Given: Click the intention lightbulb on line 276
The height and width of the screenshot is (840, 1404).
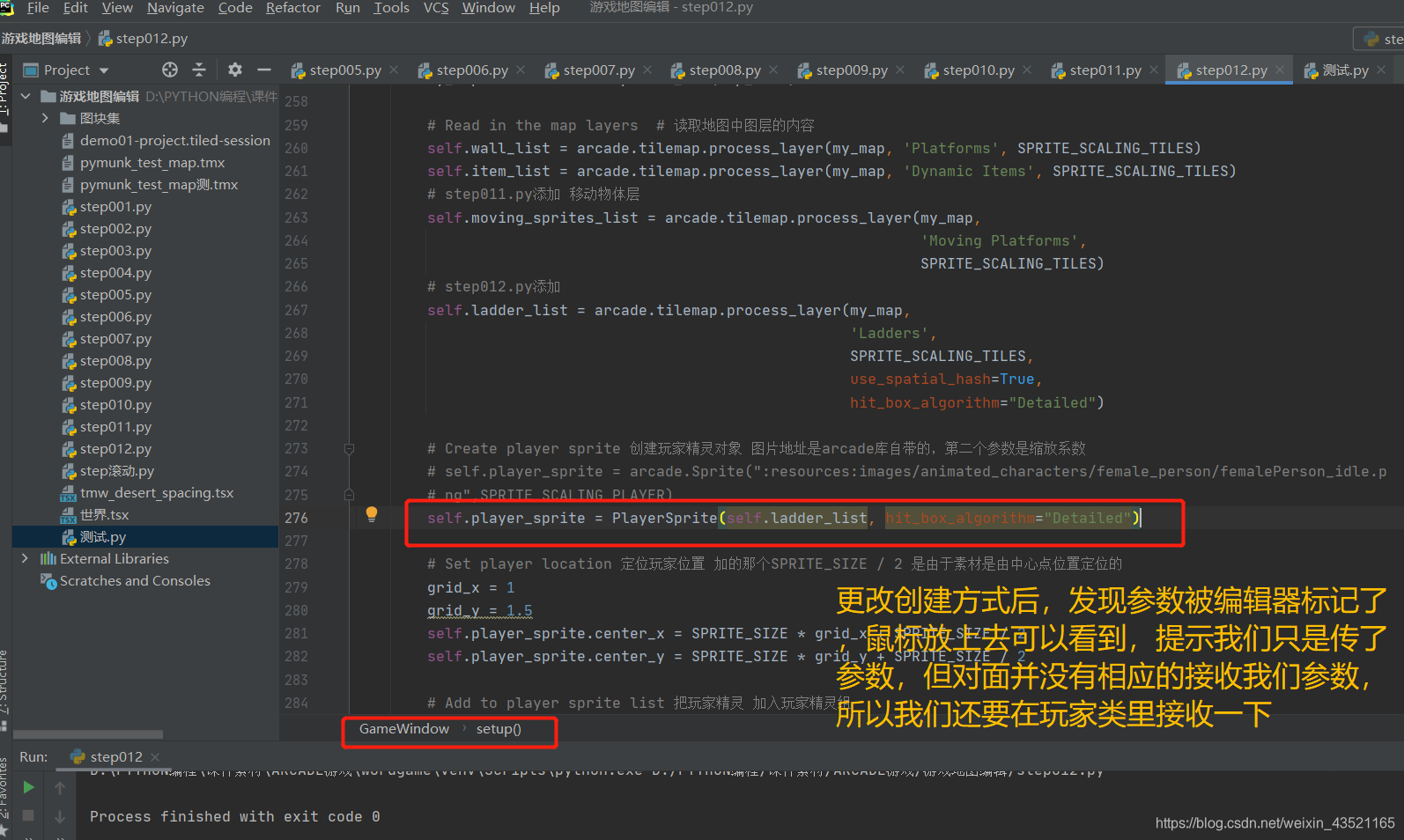Looking at the screenshot, I should (x=372, y=514).
